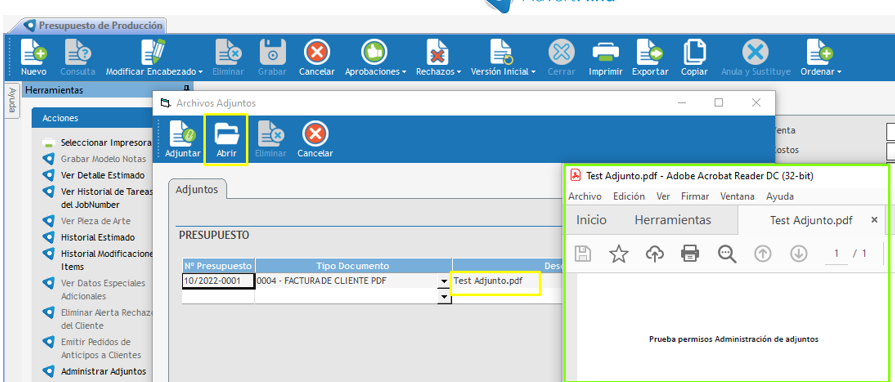Open the Firmar menu in Acrobat
895x382 pixels.
pos(695,196)
